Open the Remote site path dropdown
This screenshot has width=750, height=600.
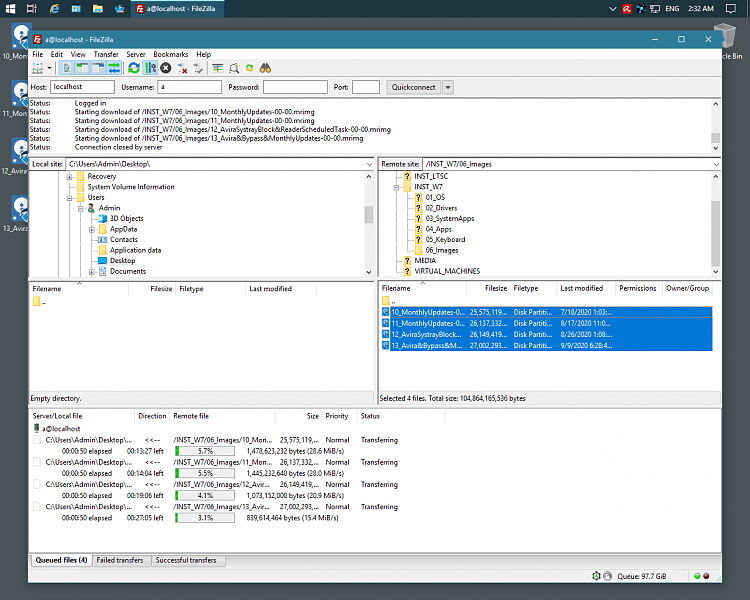716,164
